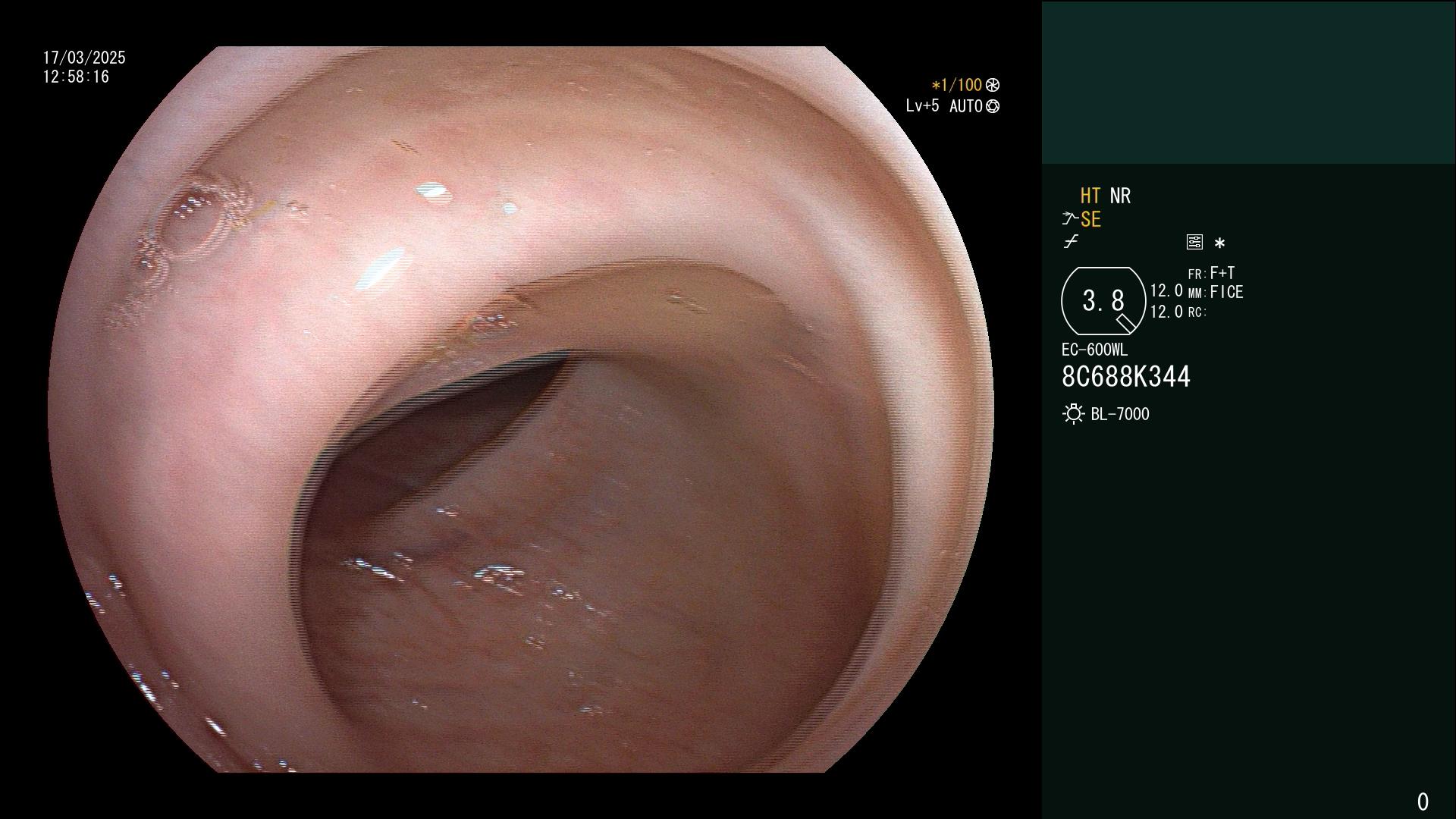This screenshot has width=1456, height=819.
Task: Click the time 12:58:16
Action: [x=76, y=77]
